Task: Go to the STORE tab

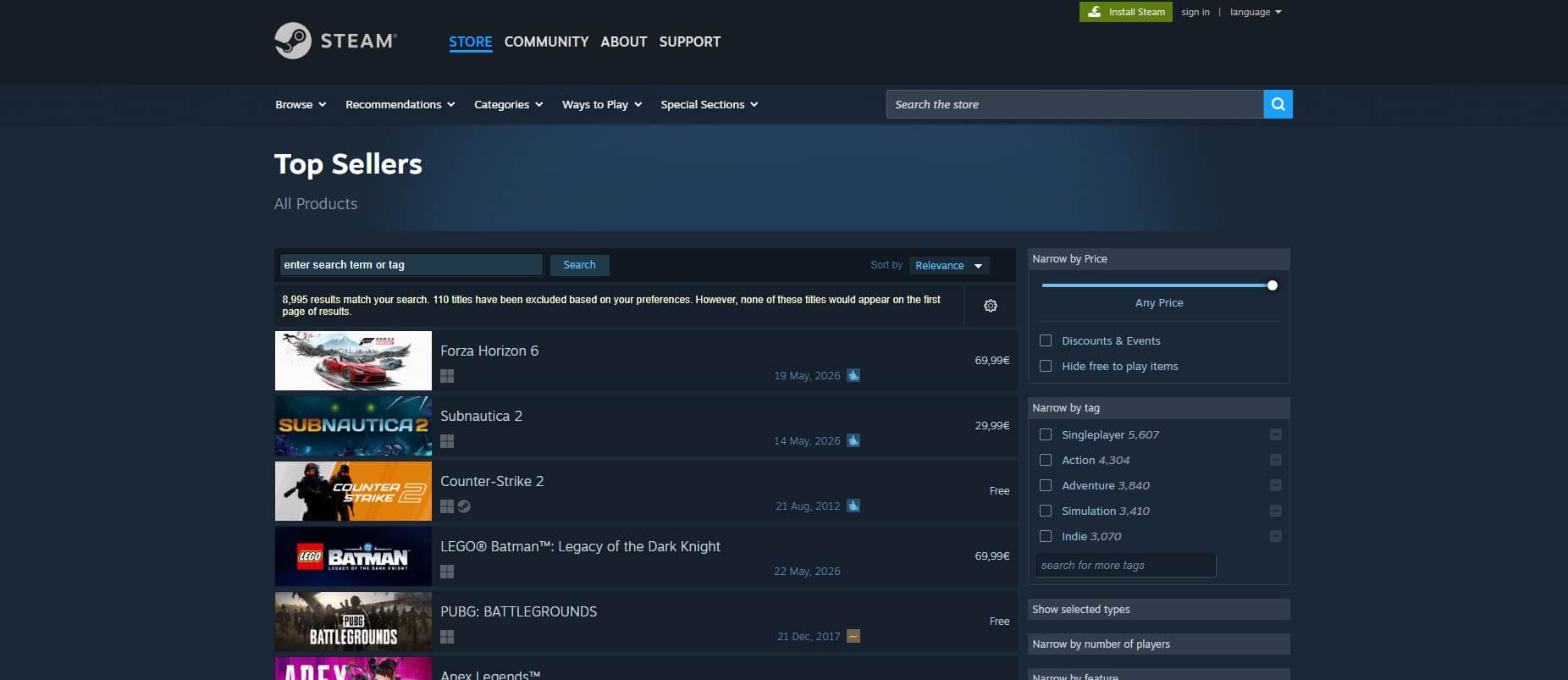Action: point(470,41)
